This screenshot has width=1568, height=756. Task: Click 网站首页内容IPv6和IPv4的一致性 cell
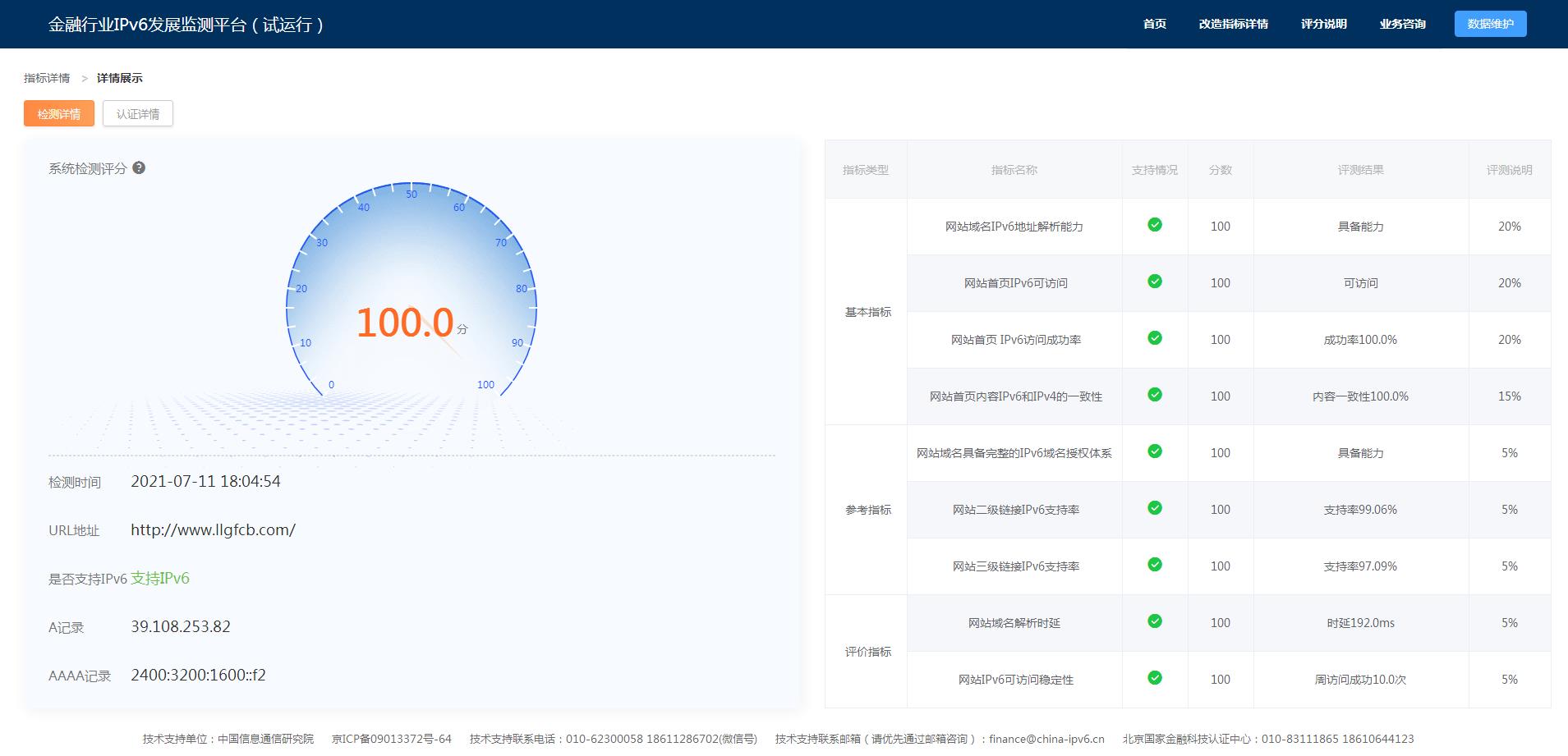(x=1015, y=396)
